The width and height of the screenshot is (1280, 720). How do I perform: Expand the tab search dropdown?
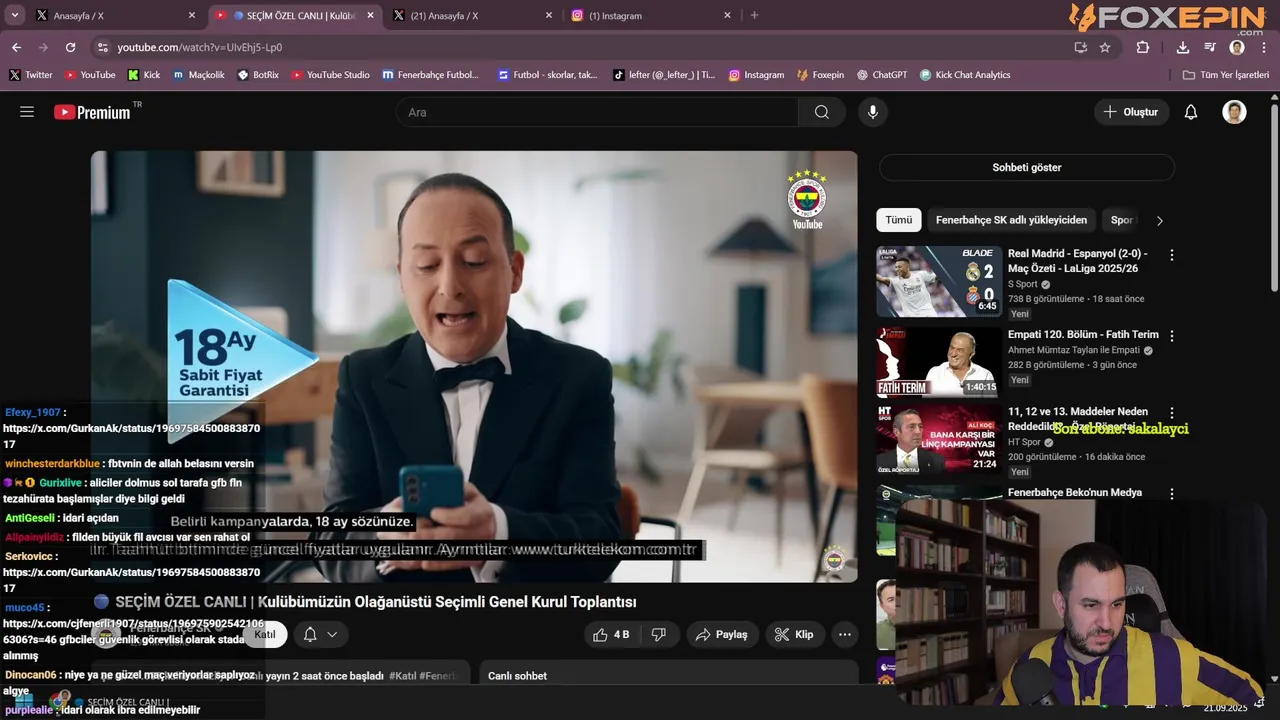pos(15,15)
